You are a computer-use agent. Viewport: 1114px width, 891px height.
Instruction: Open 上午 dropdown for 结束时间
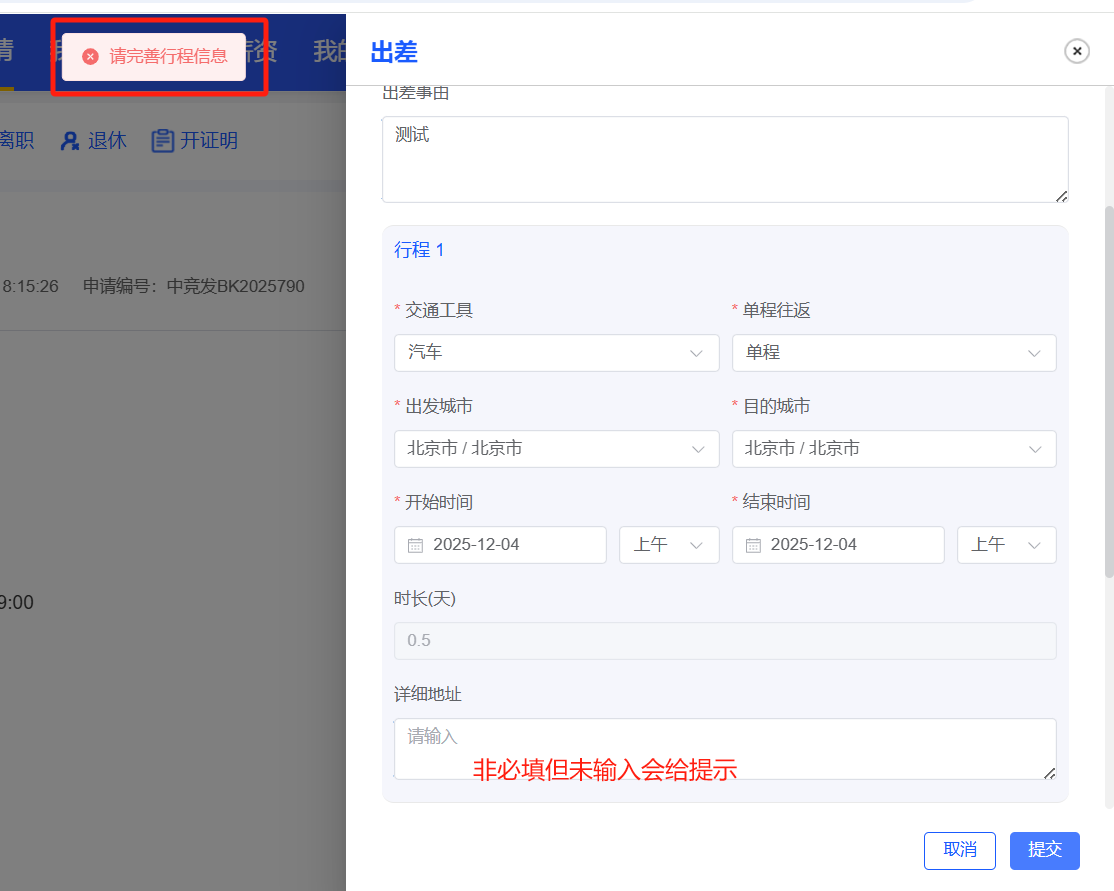[x=1007, y=545]
